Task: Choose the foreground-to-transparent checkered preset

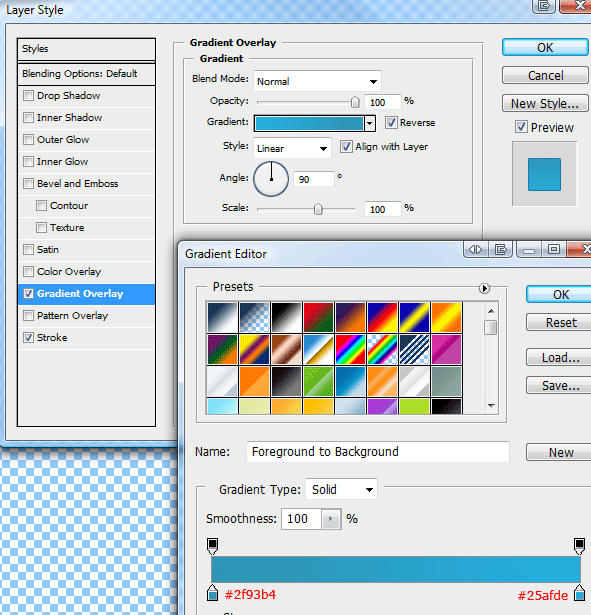Action: point(254,317)
